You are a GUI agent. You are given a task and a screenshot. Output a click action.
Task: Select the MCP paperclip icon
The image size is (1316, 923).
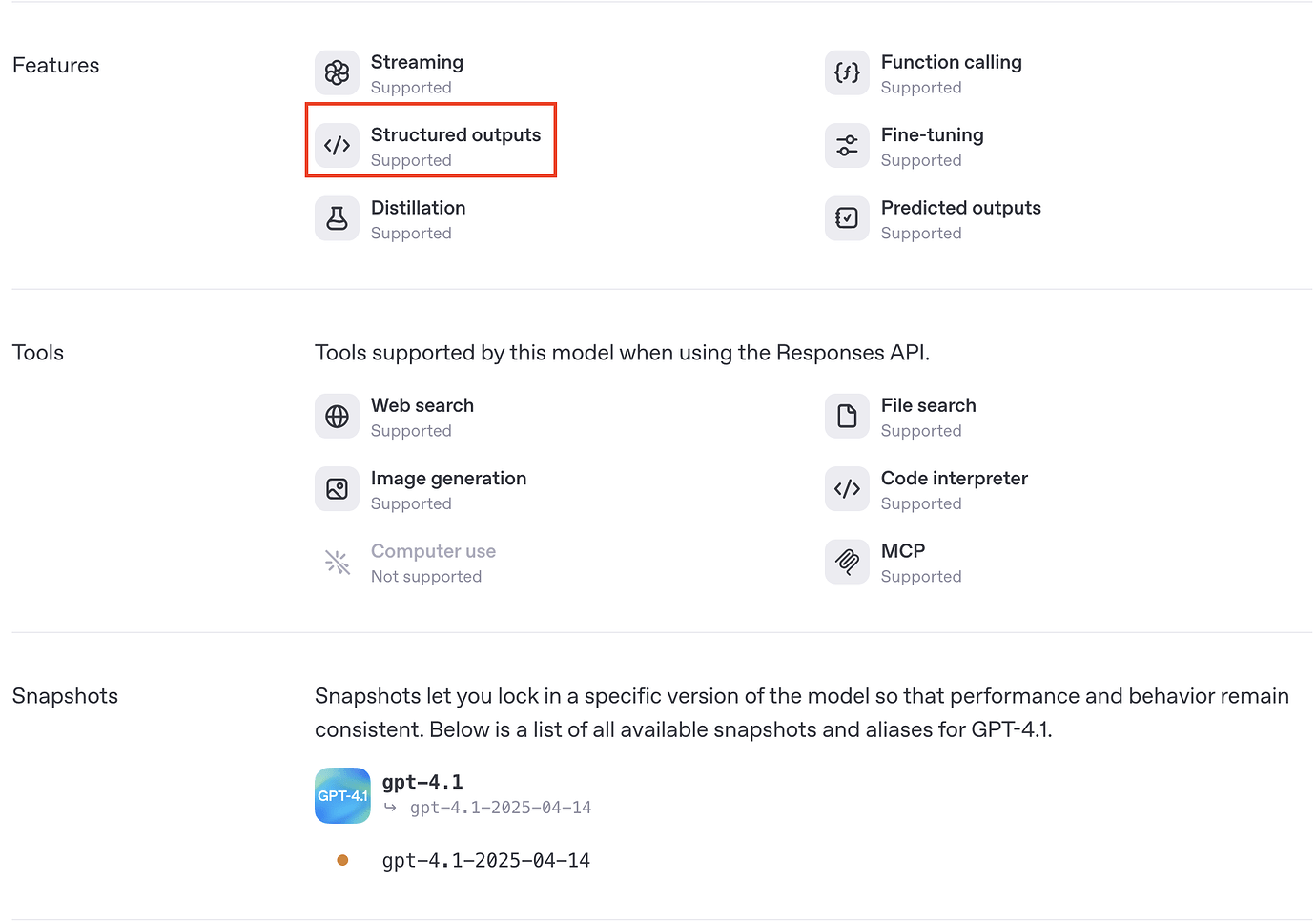[x=847, y=562]
